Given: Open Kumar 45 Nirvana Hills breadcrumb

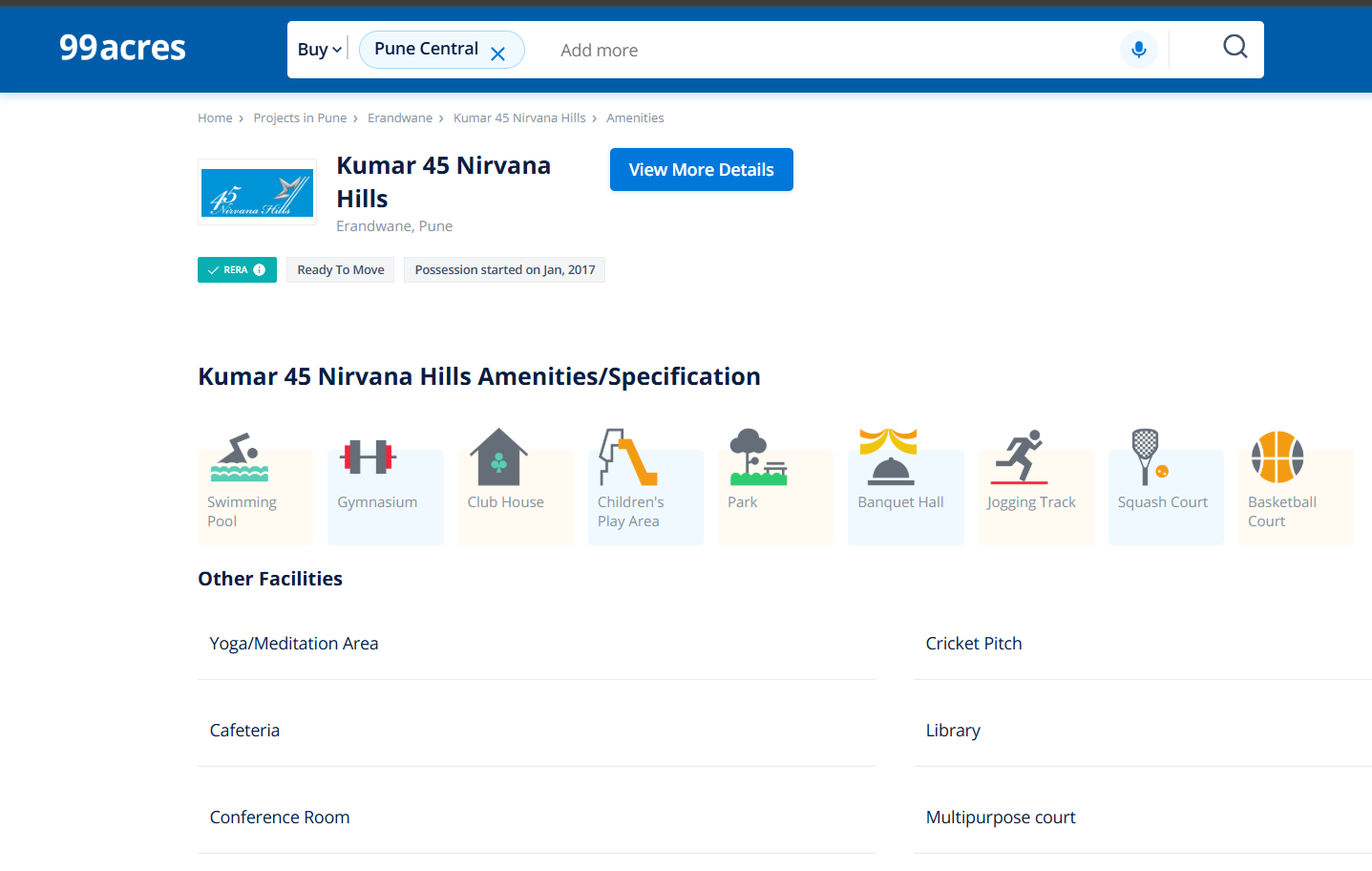Looking at the screenshot, I should point(519,118).
